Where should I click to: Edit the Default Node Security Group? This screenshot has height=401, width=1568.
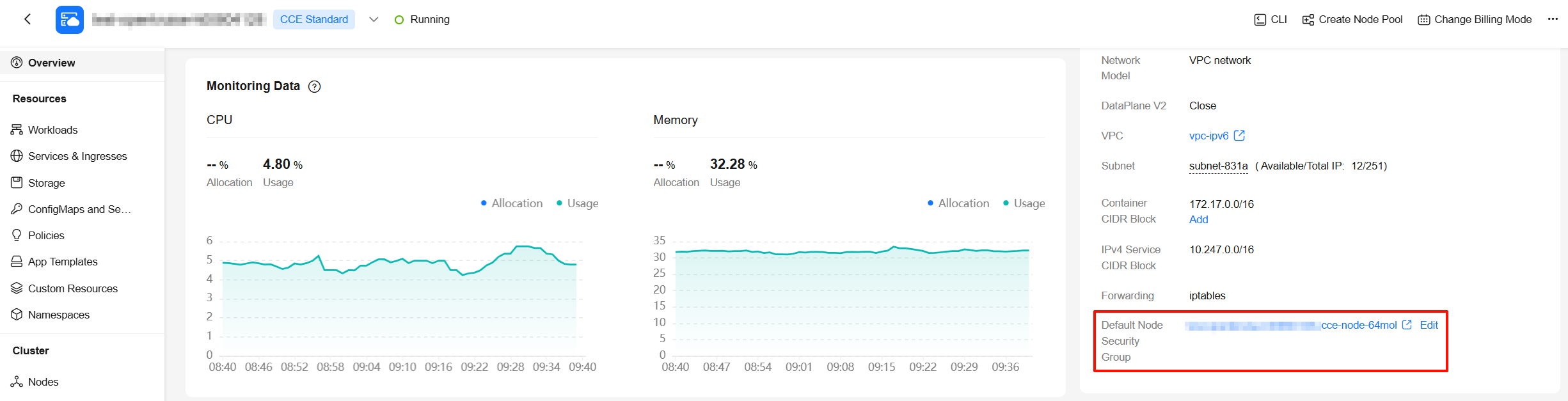pyautogui.click(x=1429, y=325)
